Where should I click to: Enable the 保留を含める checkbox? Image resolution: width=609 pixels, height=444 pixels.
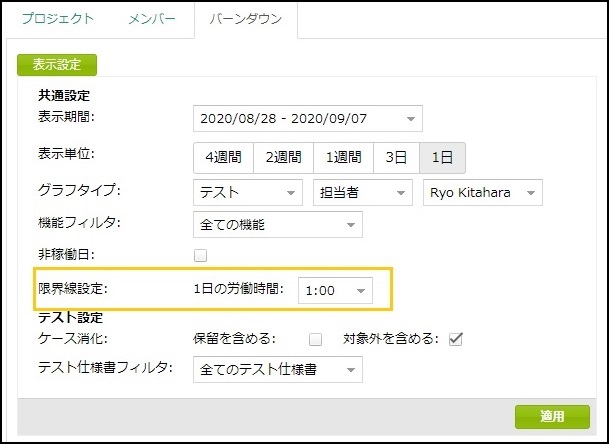point(315,339)
